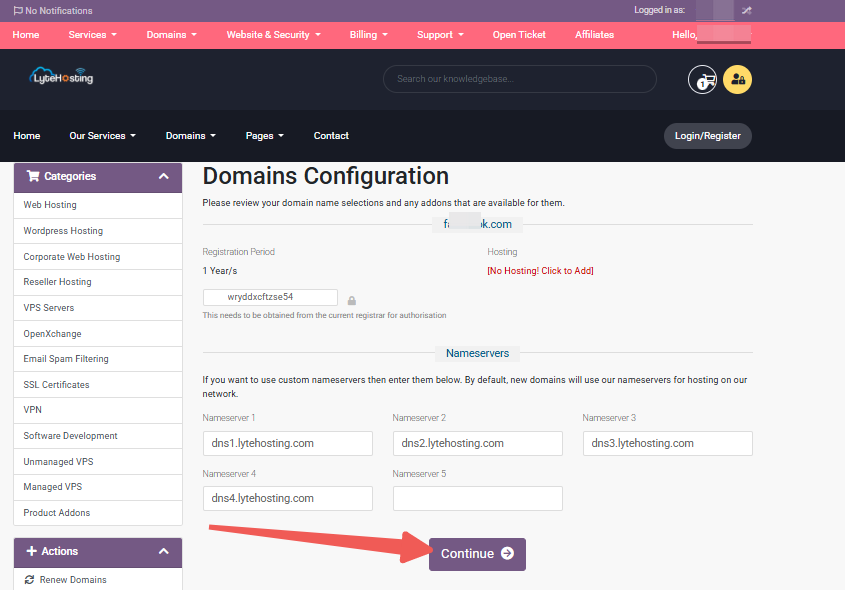This screenshot has height=590, width=845.
Task: Click the No Hosting! Click to Add link
Action: [540, 270]
